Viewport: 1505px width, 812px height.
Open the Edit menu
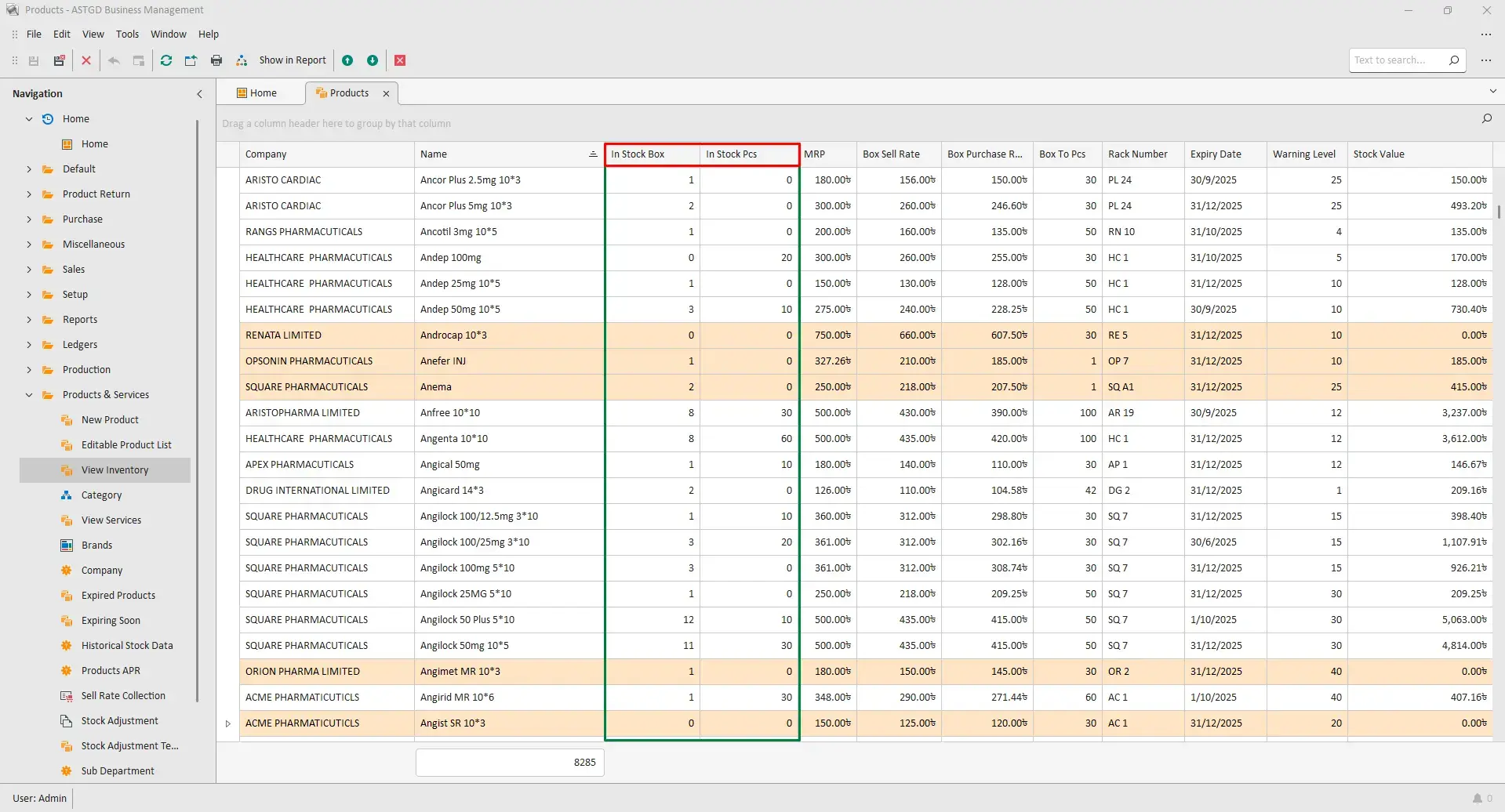62,34
